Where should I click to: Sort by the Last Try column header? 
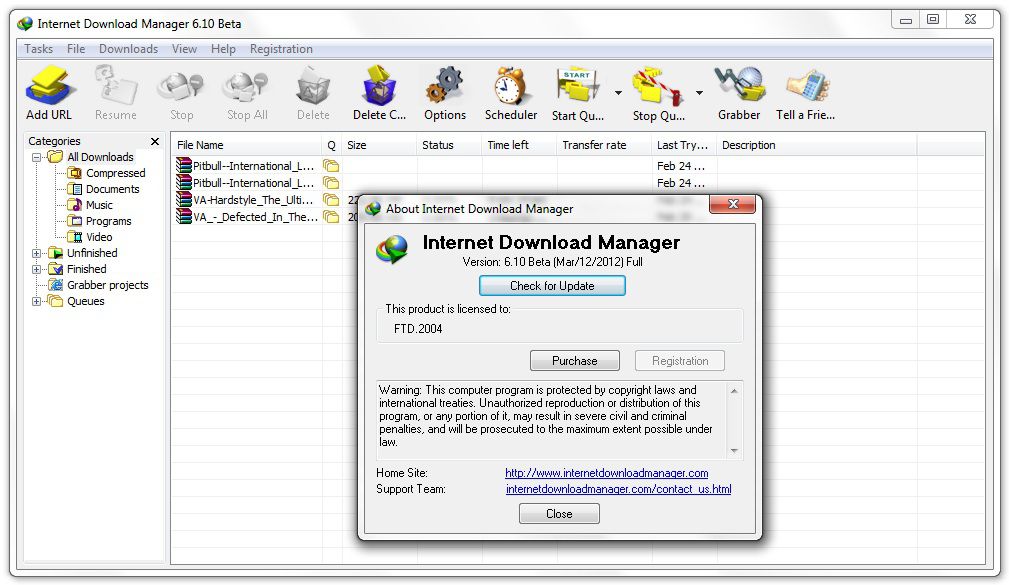684,145
